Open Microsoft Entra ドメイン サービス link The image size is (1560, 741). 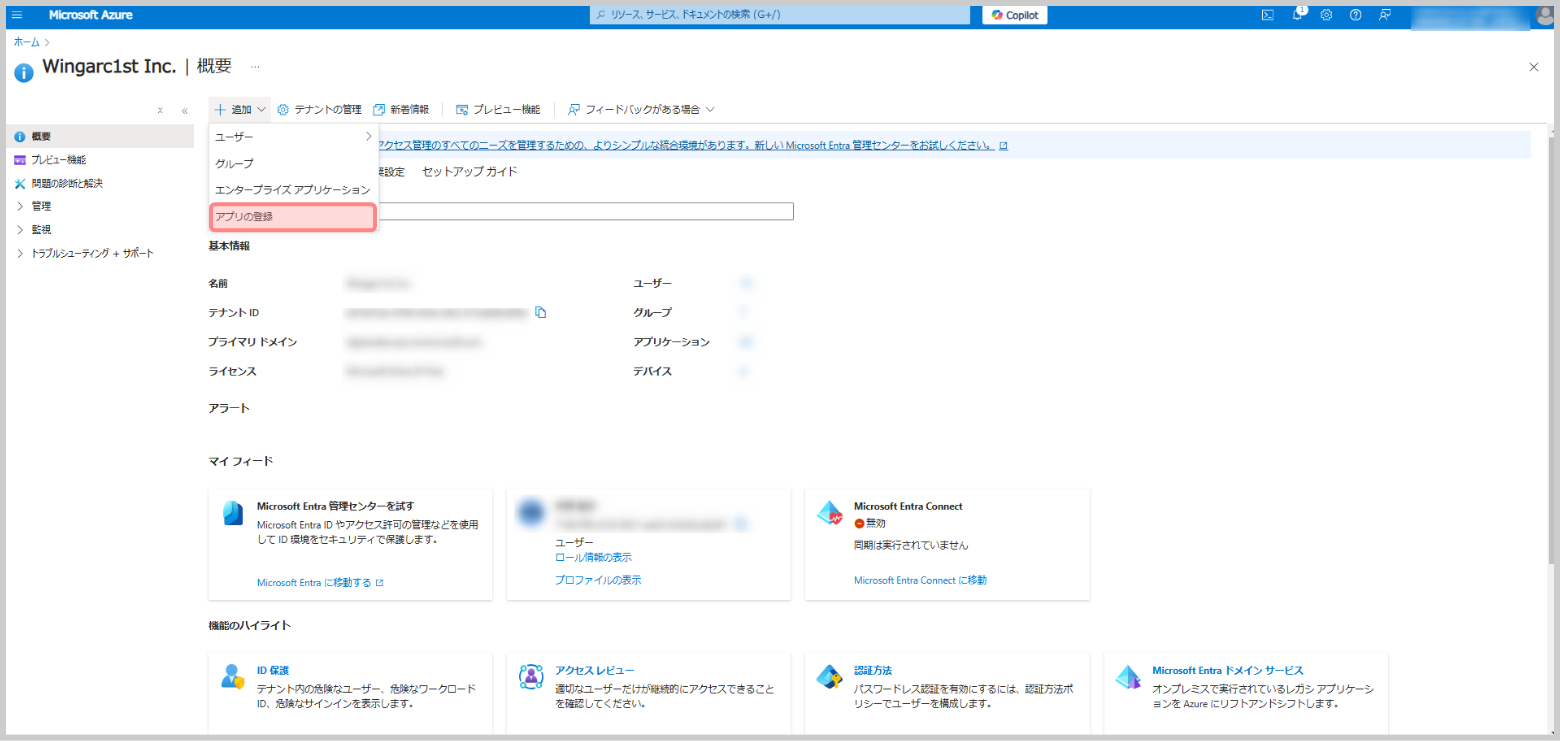1228,670
